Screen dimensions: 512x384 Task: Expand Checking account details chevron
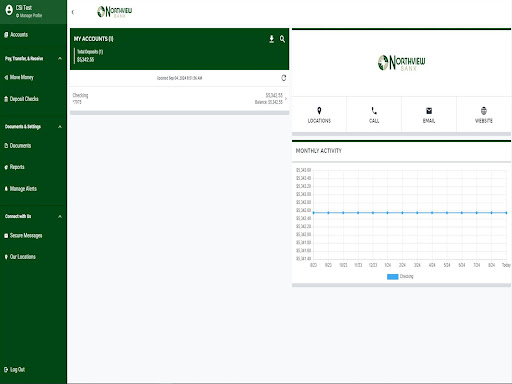pos(286,99)
